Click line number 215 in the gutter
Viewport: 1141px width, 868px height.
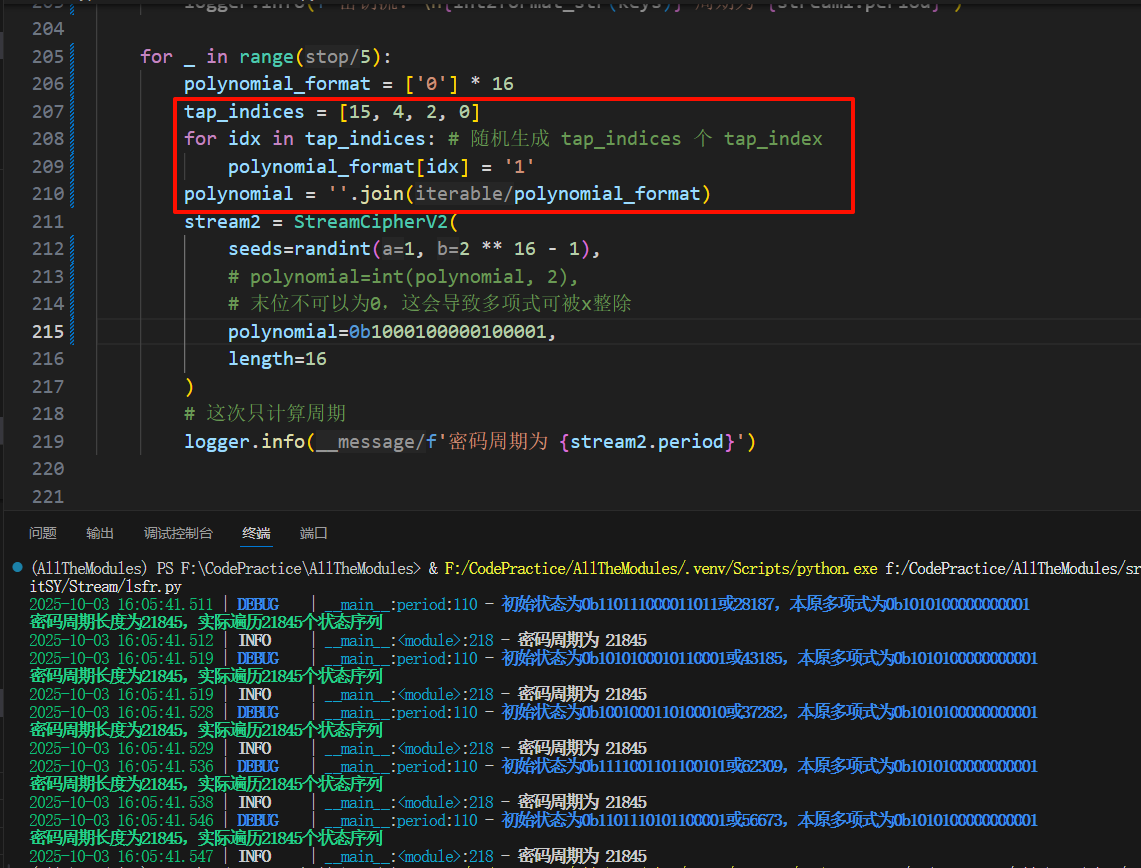click(x=47, y=331)
